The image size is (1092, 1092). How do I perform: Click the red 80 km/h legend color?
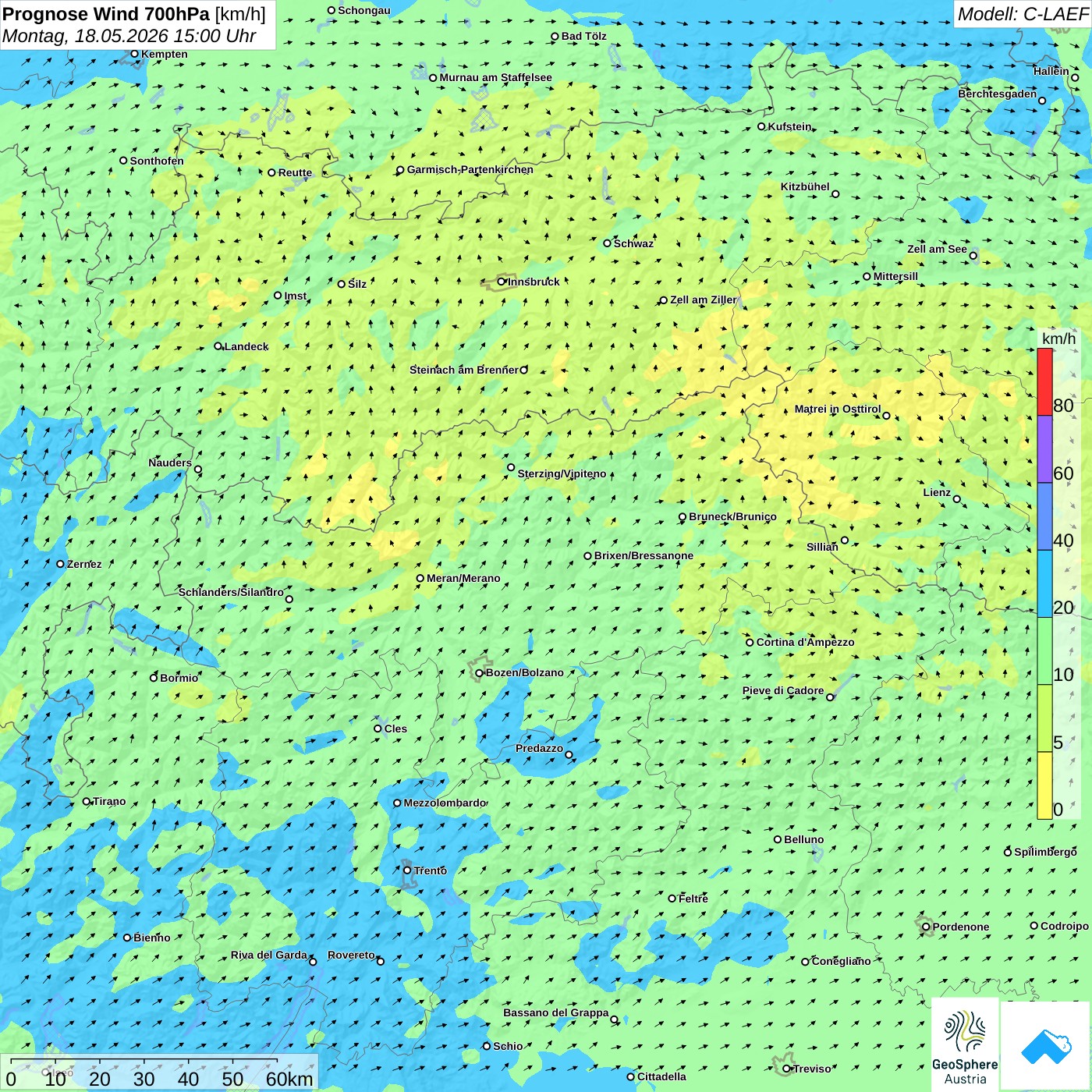pyautogui.click(x=1044, y=382)
